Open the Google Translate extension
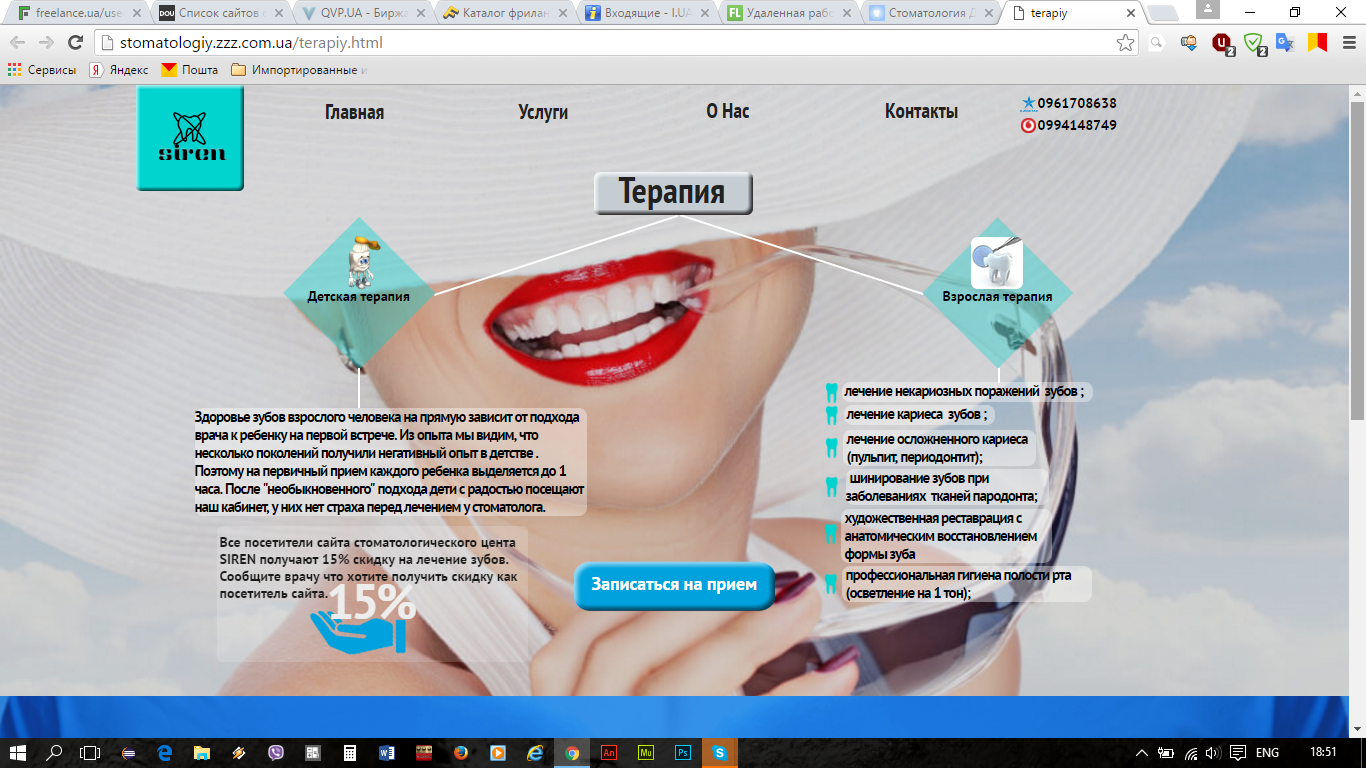This screenshot has width=1366, height=768. tap(1285, 43)
